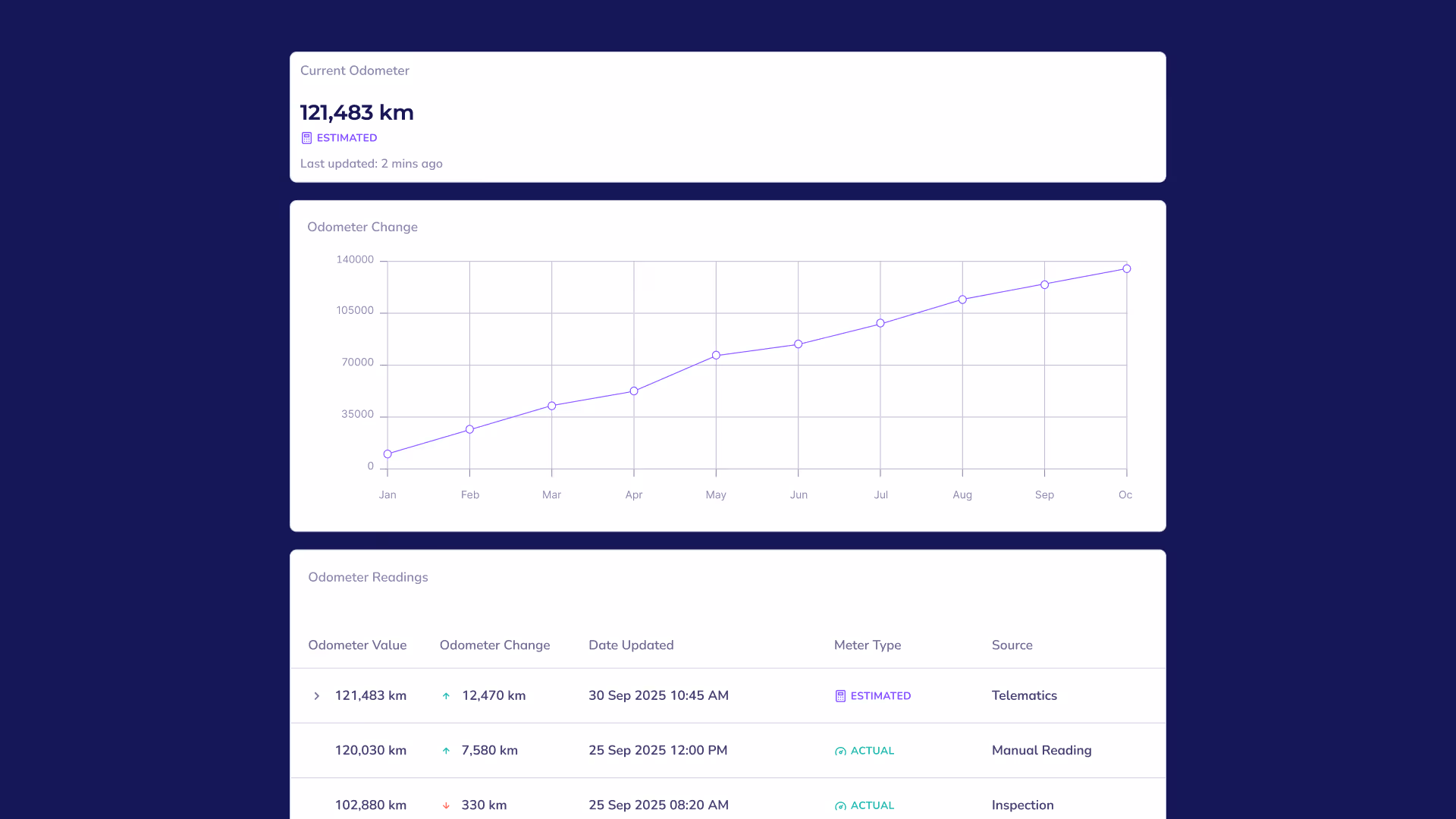1456x819 pixels.
Task: Click the last October data point
Action: (1127, 269)
